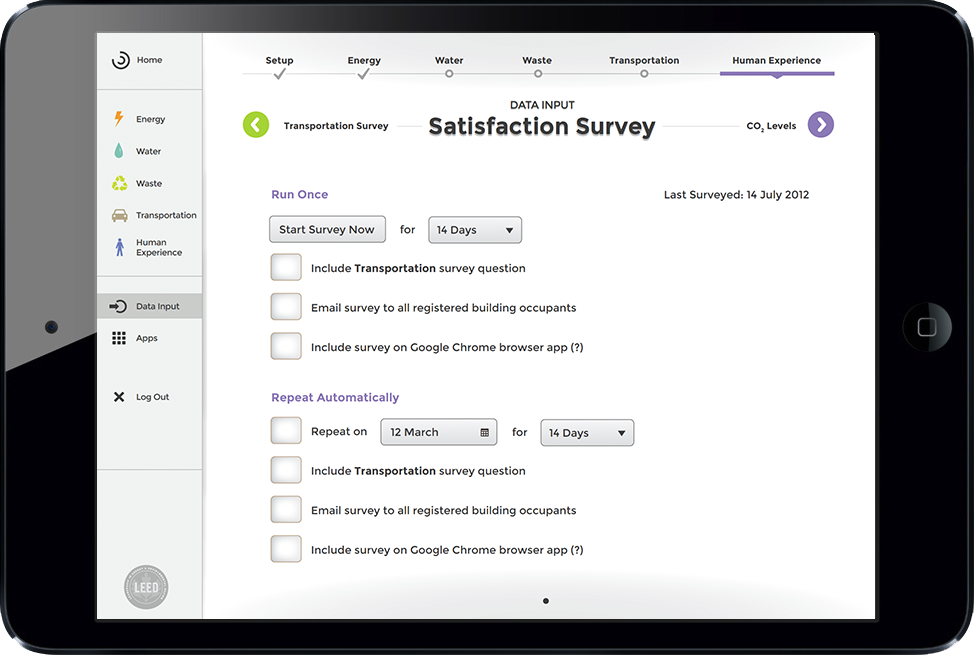Image resolution: width=974 pixels, height=655 pixels.
Task: Click Apps label in sidebar
Action: click(147, 337)
